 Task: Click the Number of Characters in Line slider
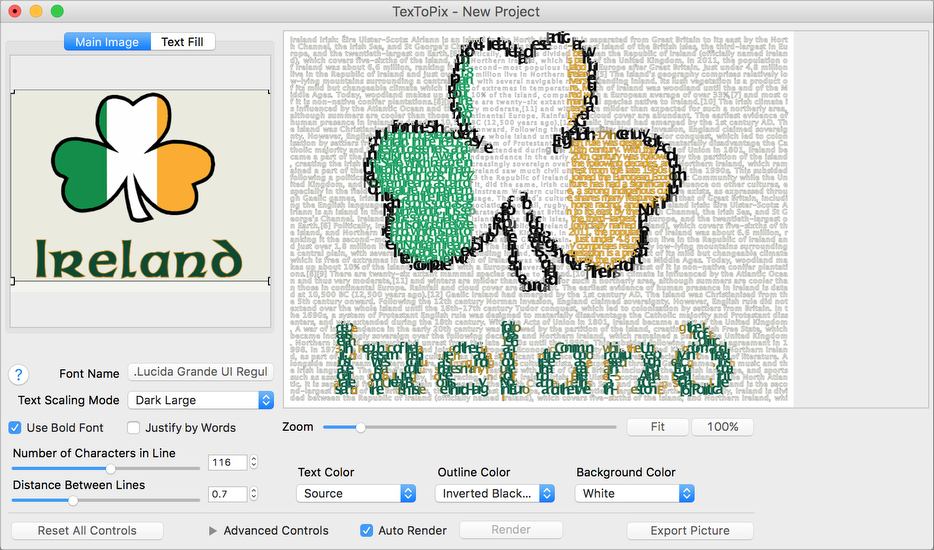point(106,469)
